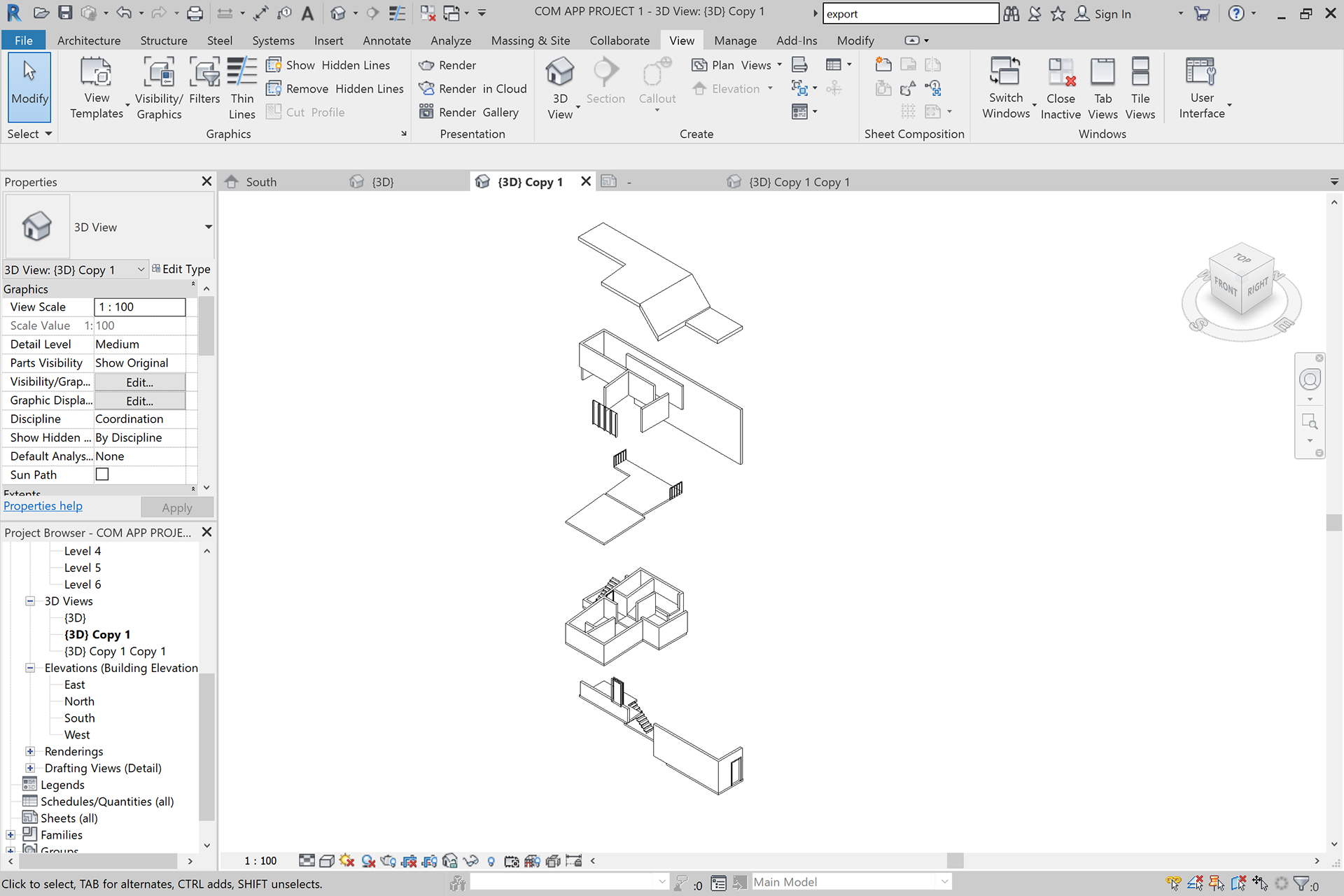Viewport: 1344px width, 896px height.
Task: Expand Drafting Views (Detail) node
Action: click(x=30, y=769)
